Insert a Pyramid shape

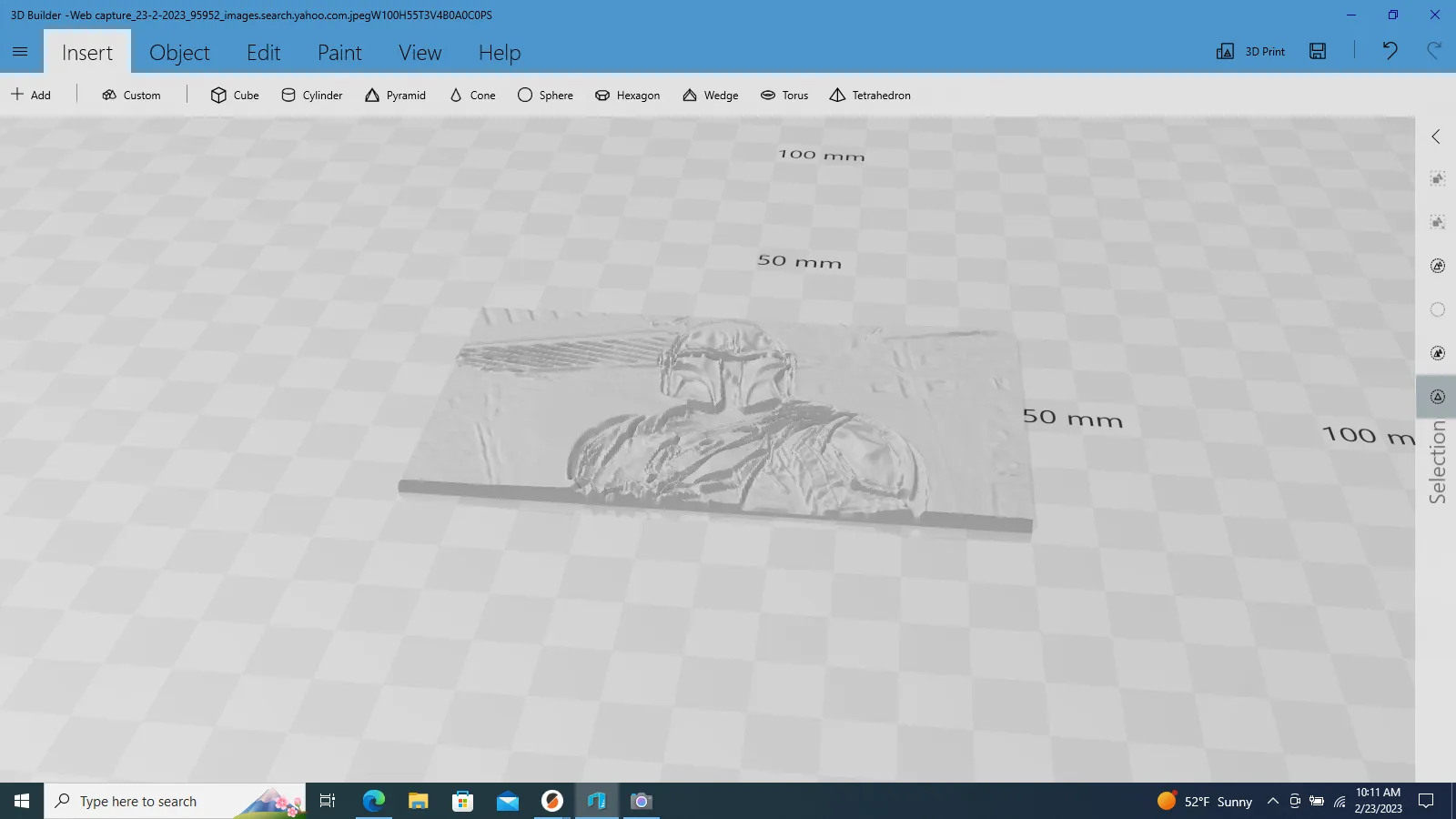click(x=395, y=95)
